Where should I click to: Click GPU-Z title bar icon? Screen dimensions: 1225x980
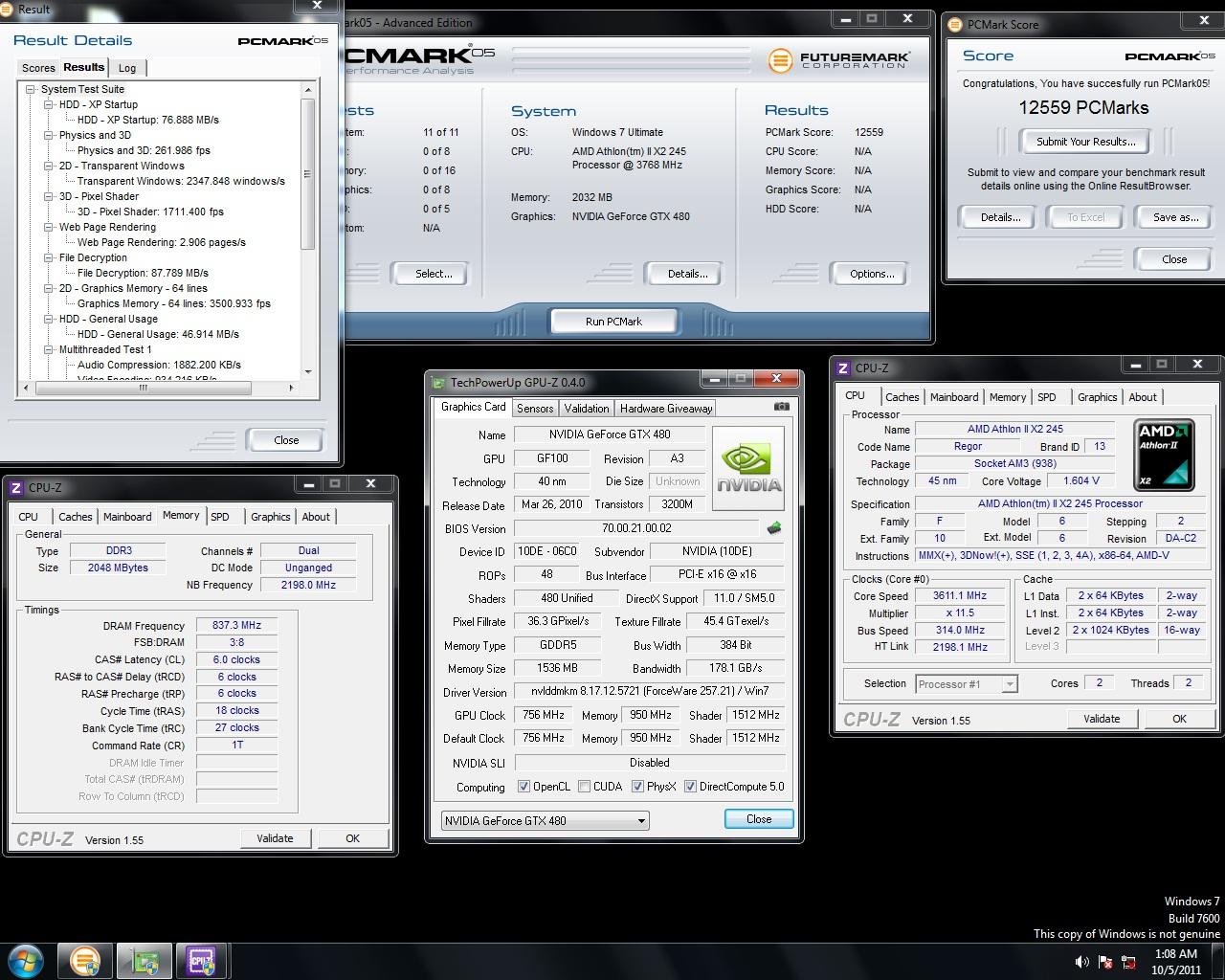(439, 383)
